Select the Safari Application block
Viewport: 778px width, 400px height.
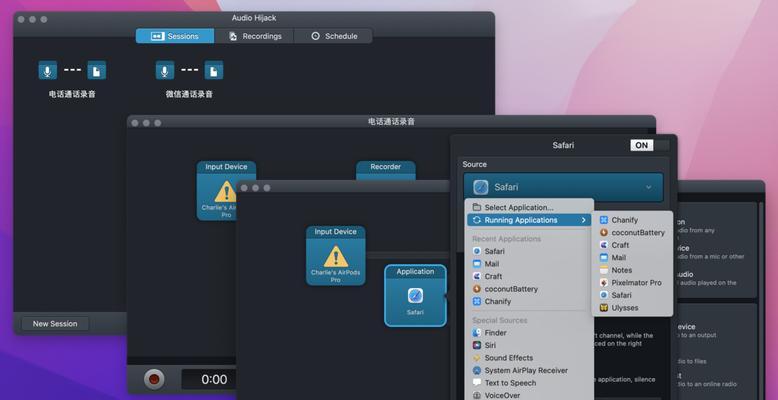point(415,295)
